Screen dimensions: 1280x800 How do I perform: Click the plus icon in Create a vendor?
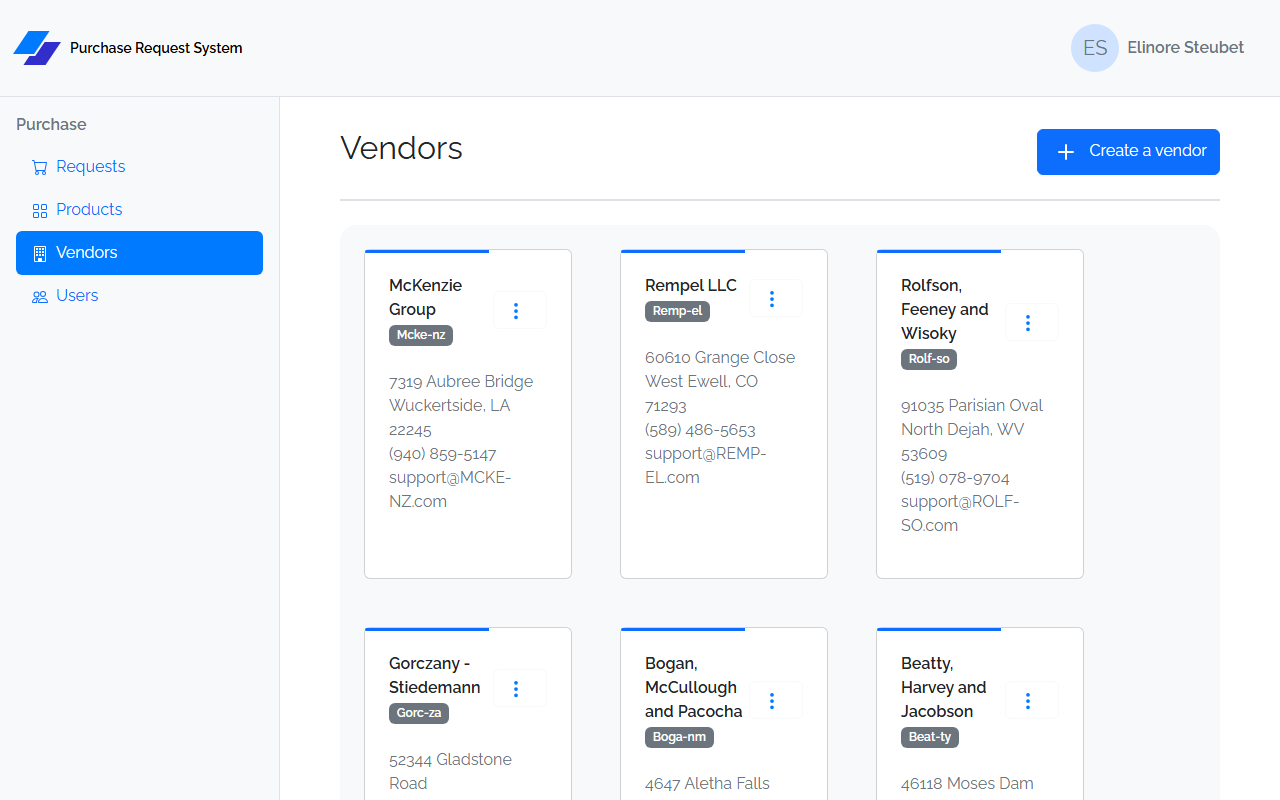[x=1066, y=152]
